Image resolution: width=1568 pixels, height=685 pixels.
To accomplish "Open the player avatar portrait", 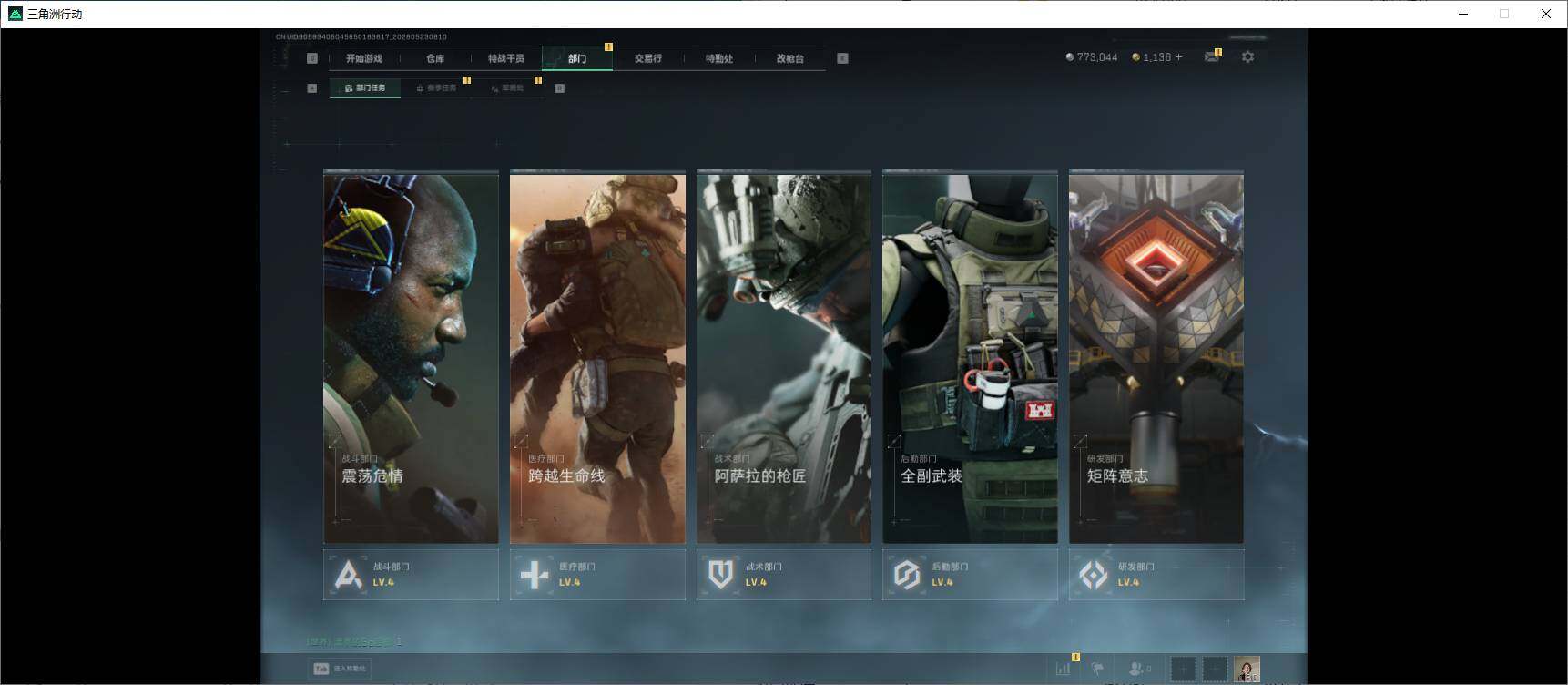I will 1247,669.
